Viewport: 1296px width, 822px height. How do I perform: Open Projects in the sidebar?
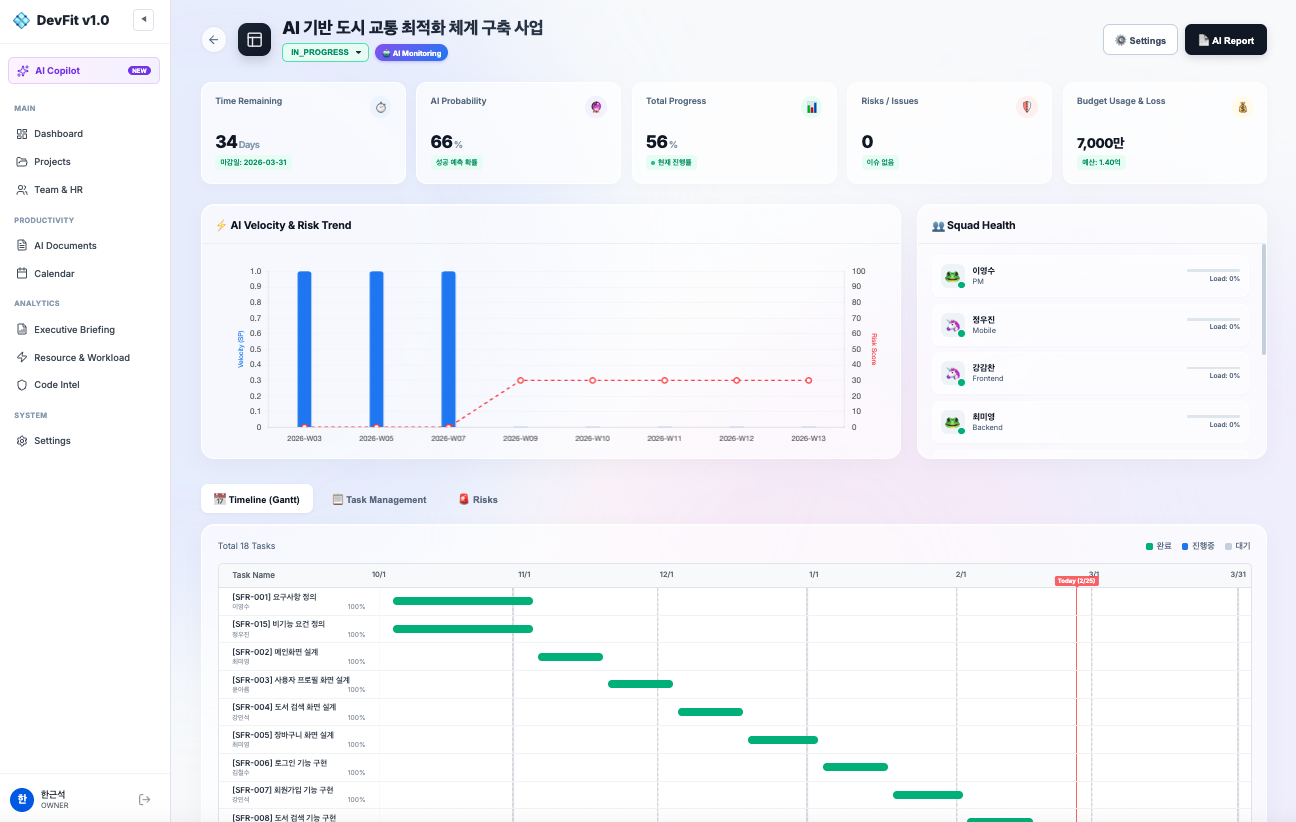click(x=52, y=161)
